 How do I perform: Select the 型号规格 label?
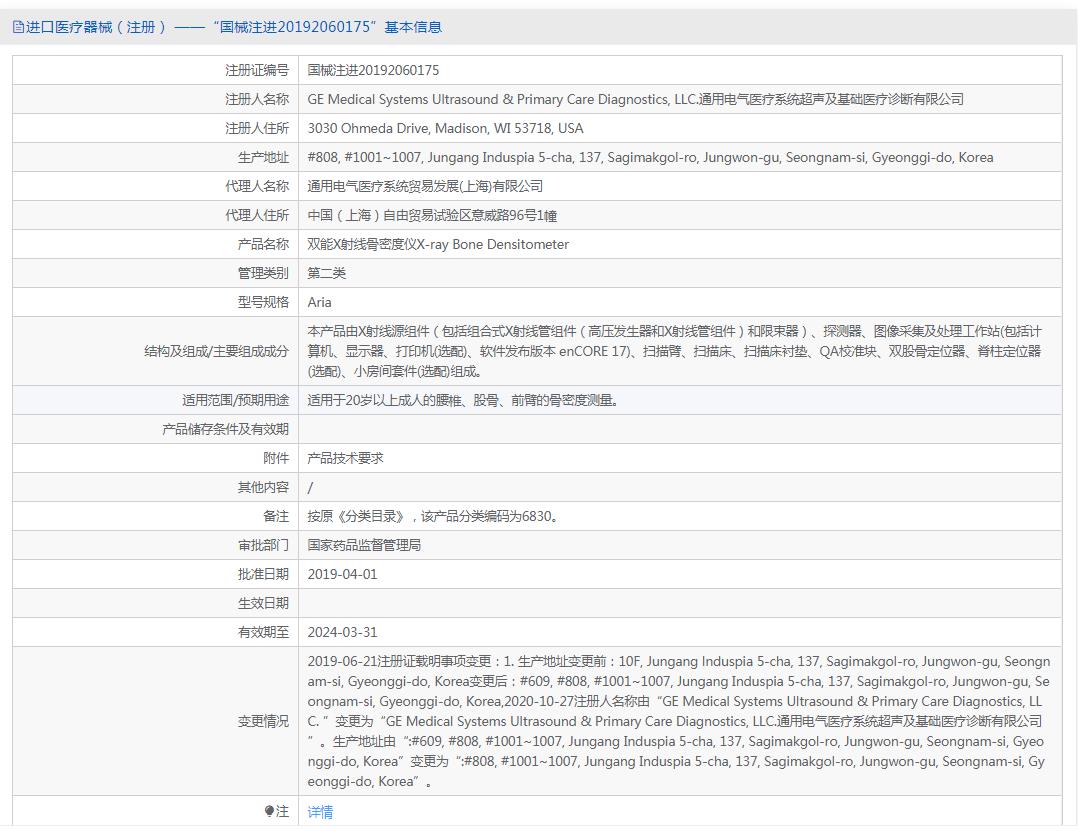coord(263,302)
